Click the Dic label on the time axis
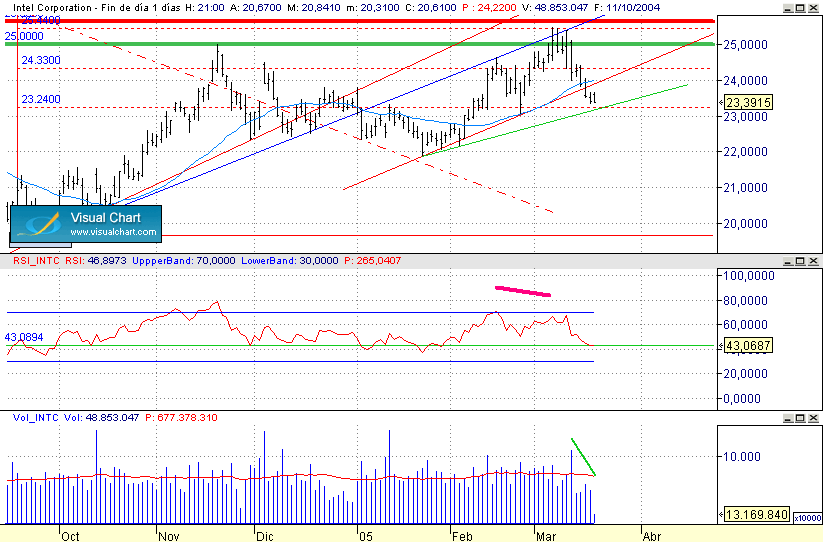 (x=265, y=536)
